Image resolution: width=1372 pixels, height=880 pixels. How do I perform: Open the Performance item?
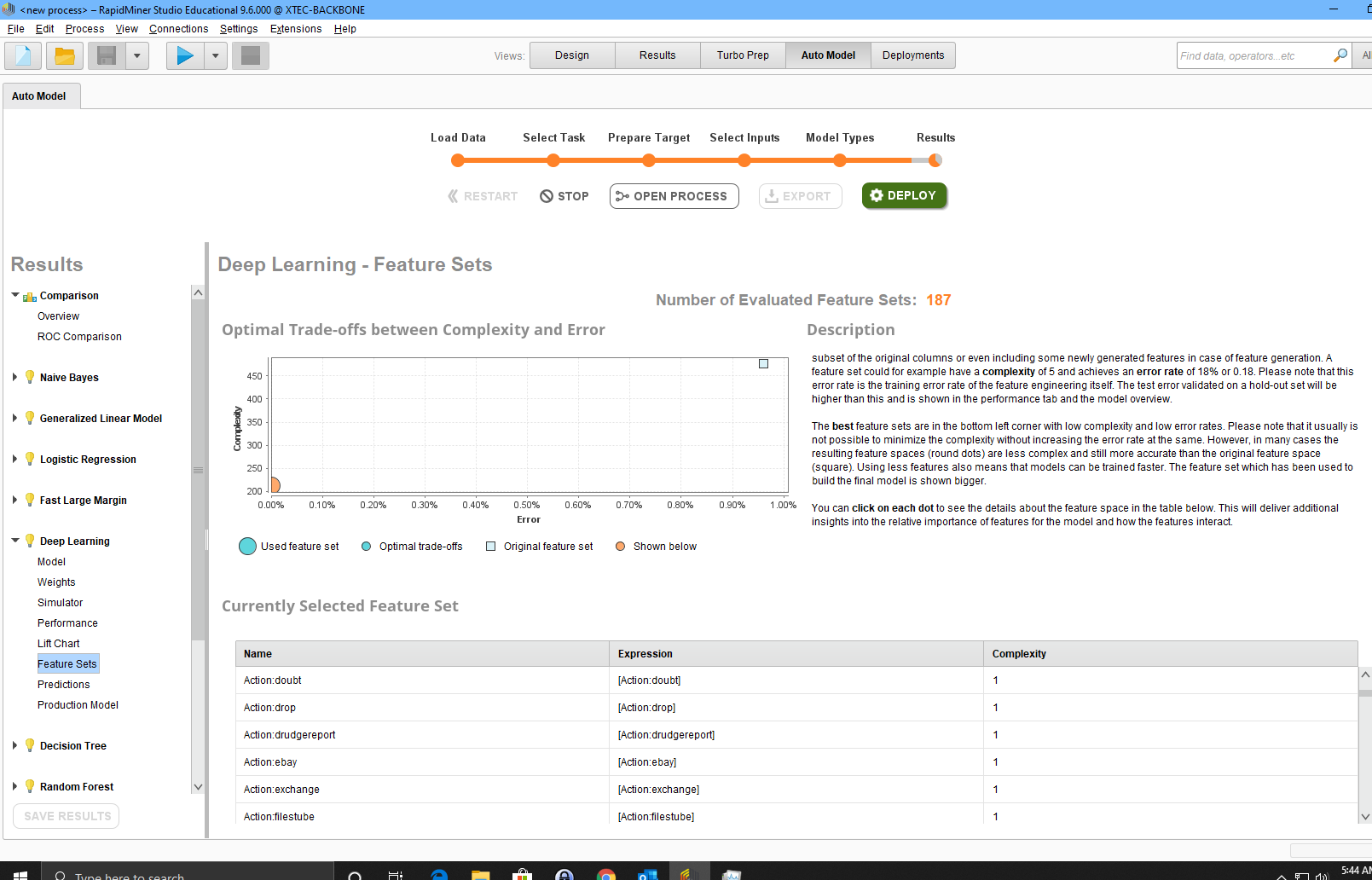[67, 623]
